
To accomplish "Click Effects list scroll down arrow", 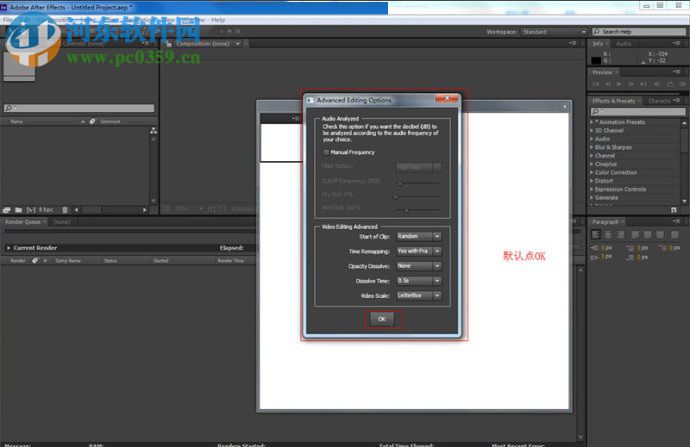I will (x=684, y=201).
